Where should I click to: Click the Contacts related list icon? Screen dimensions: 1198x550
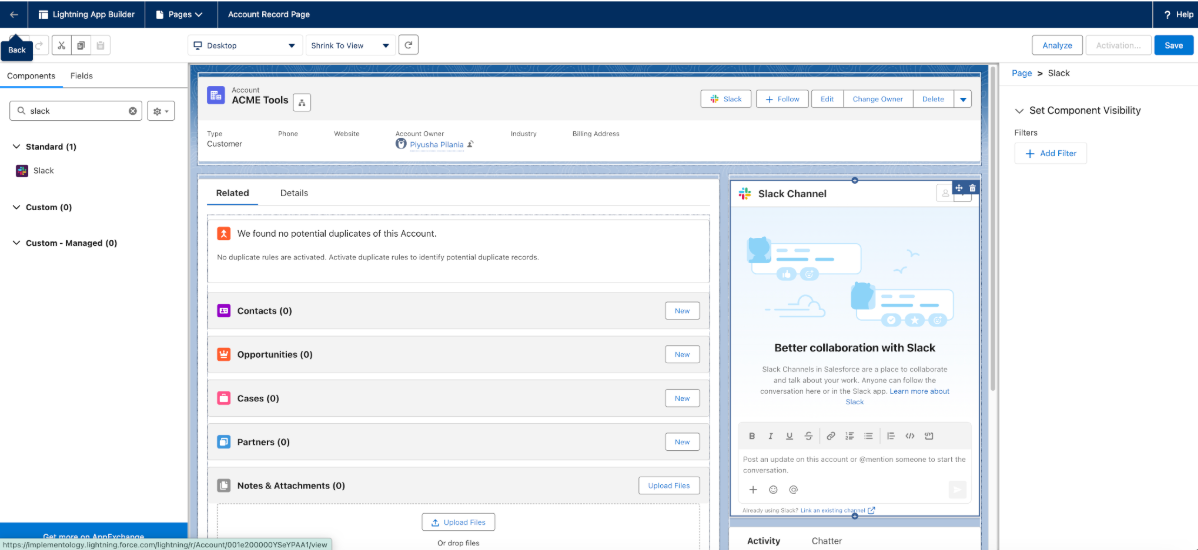(x=224, y=311)
